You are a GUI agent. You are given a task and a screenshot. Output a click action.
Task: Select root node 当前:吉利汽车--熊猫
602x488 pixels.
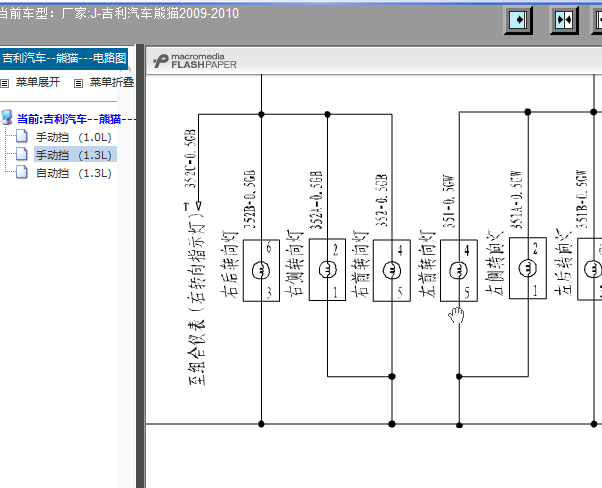76,119
